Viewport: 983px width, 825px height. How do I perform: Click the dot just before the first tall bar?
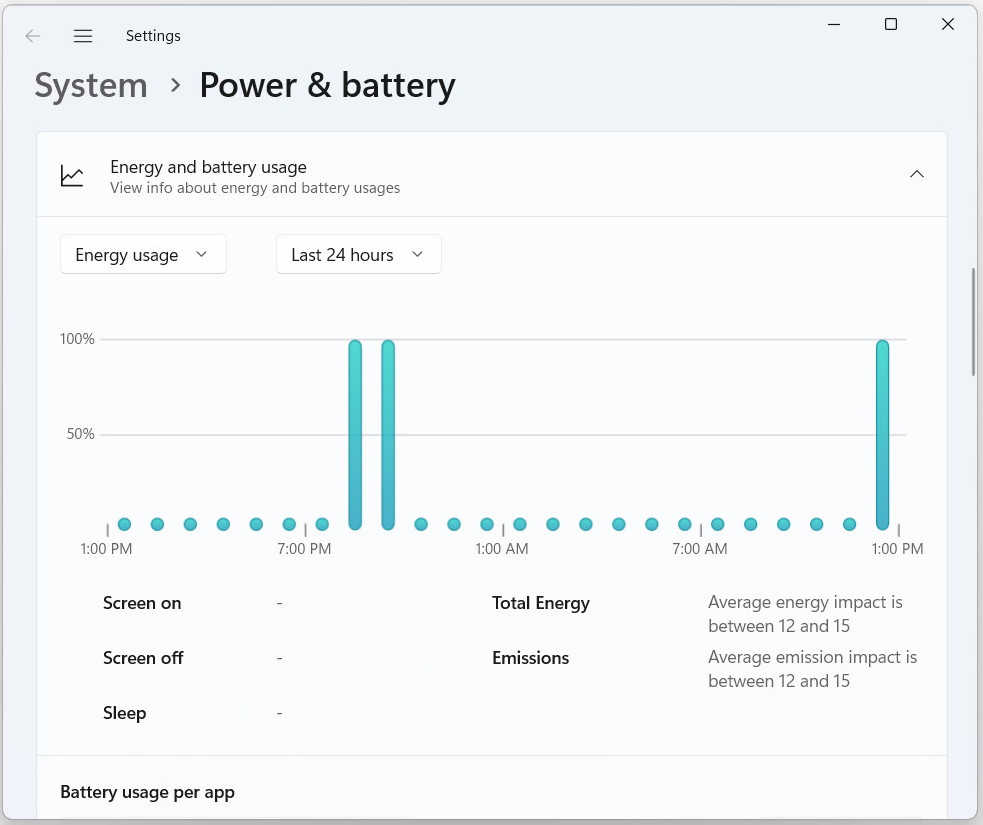[322, 524]
